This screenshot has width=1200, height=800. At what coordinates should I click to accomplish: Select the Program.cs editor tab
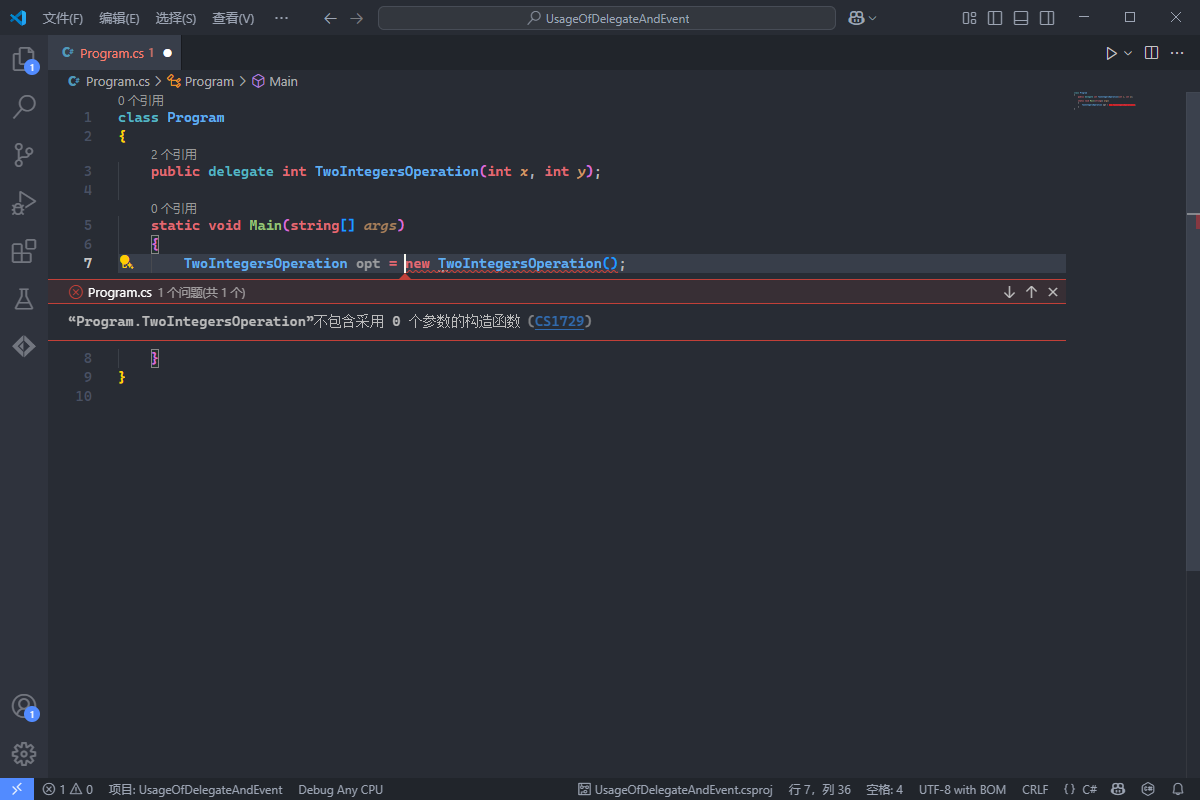[110, 53]
